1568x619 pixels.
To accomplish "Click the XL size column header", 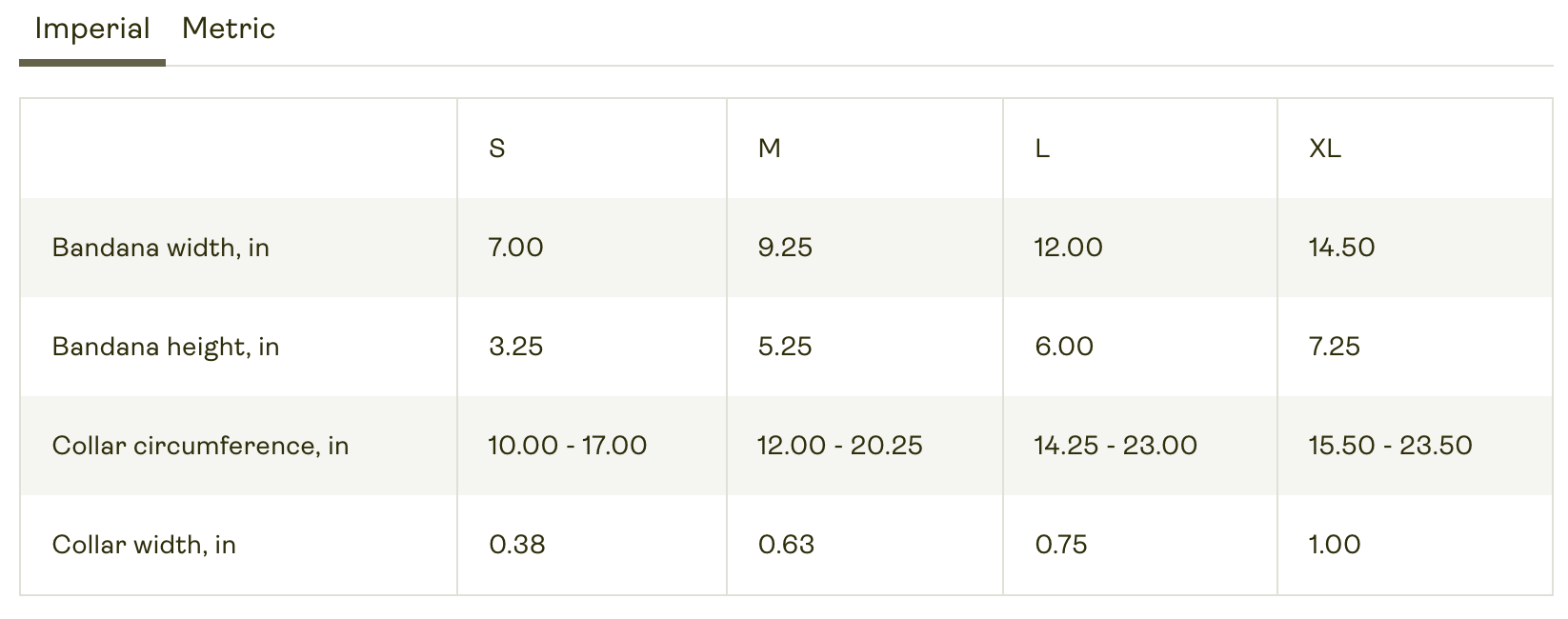I will coord(1325,149).
